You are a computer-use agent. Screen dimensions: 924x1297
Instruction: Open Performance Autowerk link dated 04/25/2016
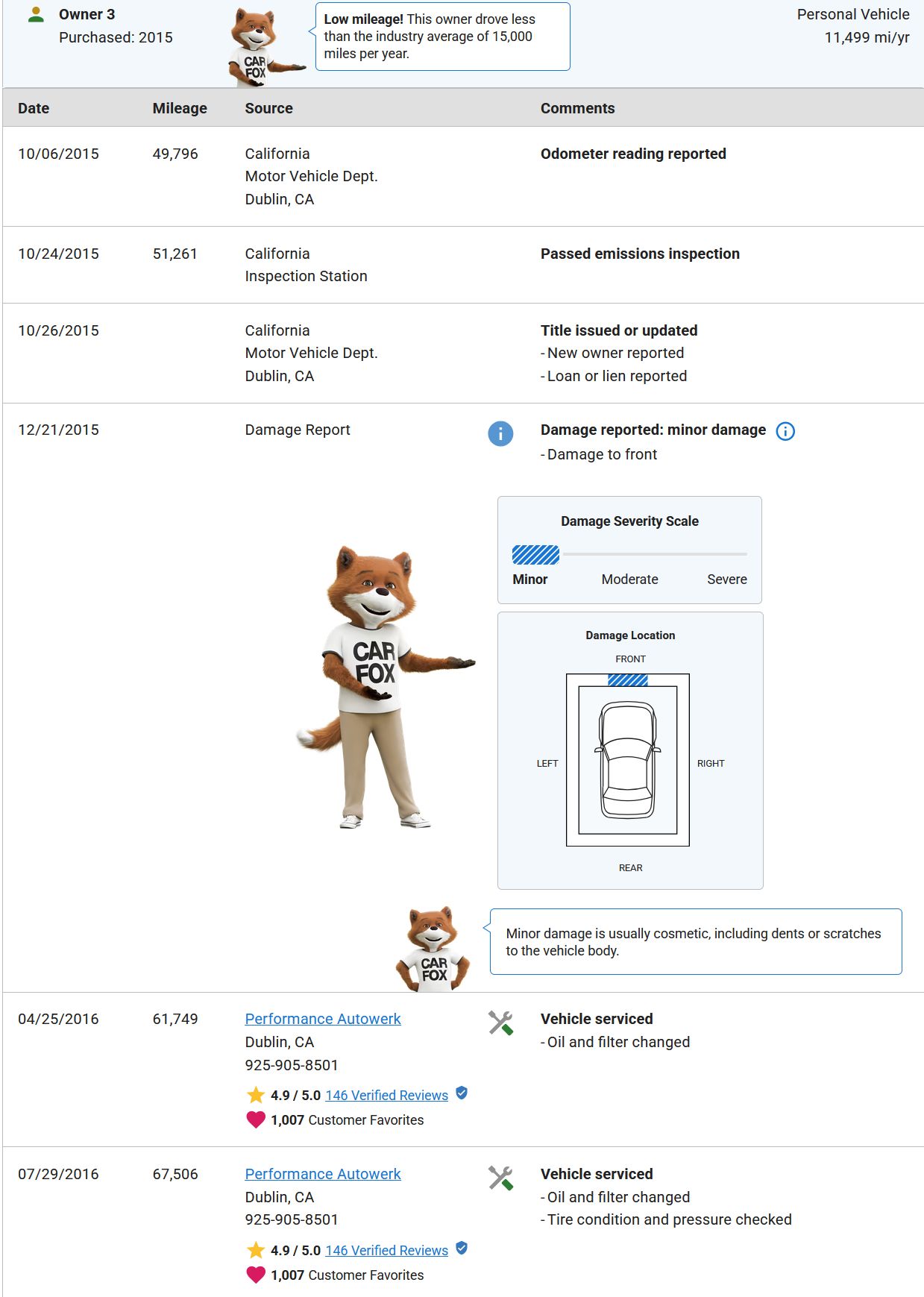point(323,1019)
